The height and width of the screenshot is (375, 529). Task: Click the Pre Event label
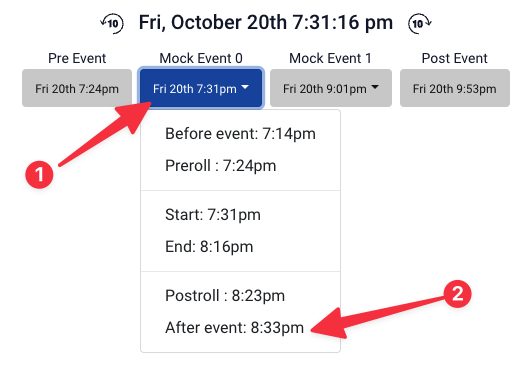click(77, 58)
